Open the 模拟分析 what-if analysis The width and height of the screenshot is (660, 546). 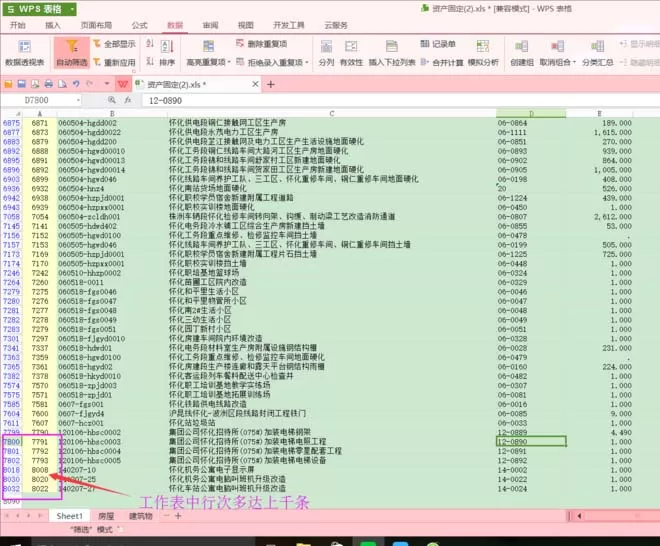[483, 53]
